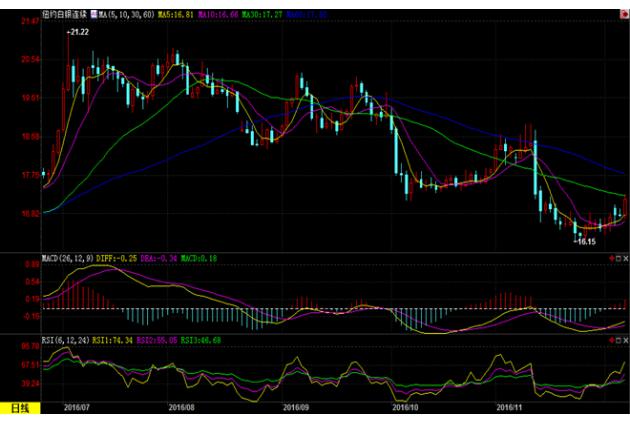Image resolution: width=630 pixels, height=425 pixels.
Task: Close the MACD indicator panel
Action: pyautogui.click(x=624, y=259)
